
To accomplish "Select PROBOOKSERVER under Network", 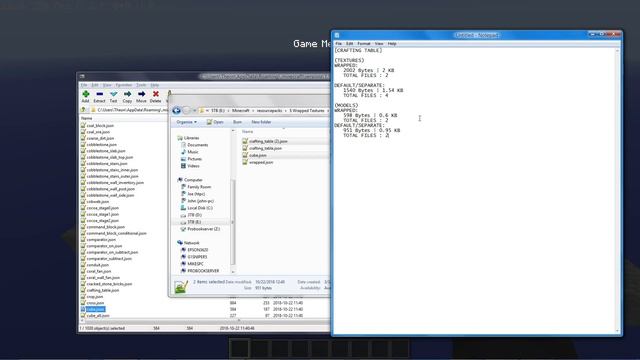I will [200, 271].
